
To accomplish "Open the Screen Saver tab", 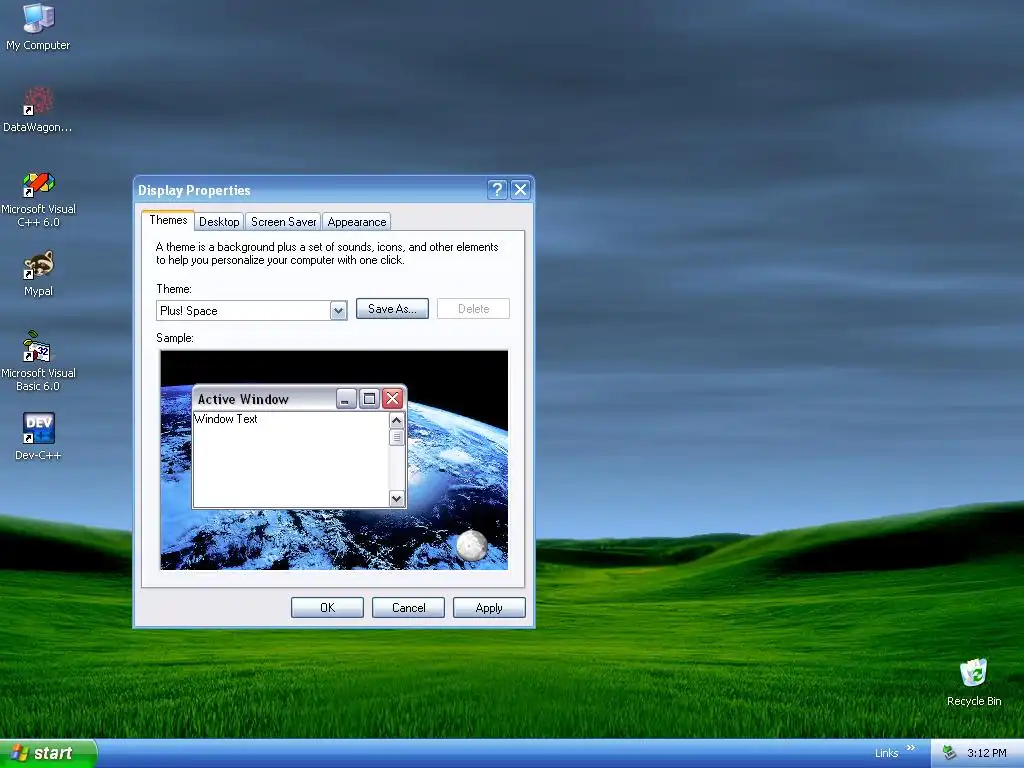I will point(283,222).
